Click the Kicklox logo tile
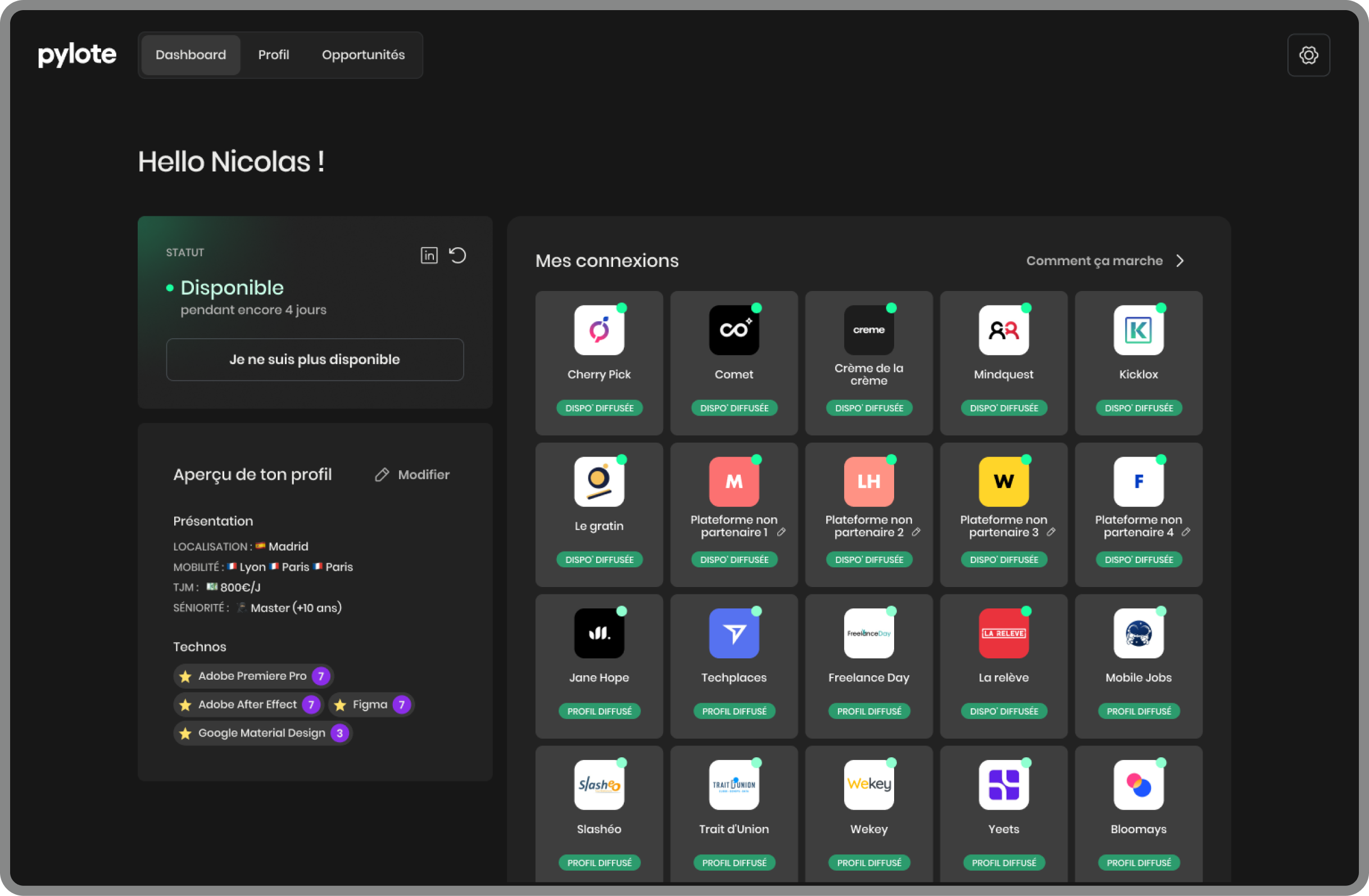The height and width of the screenshot is (896, 1369). pyautogui.click(x=1139, y=330)
